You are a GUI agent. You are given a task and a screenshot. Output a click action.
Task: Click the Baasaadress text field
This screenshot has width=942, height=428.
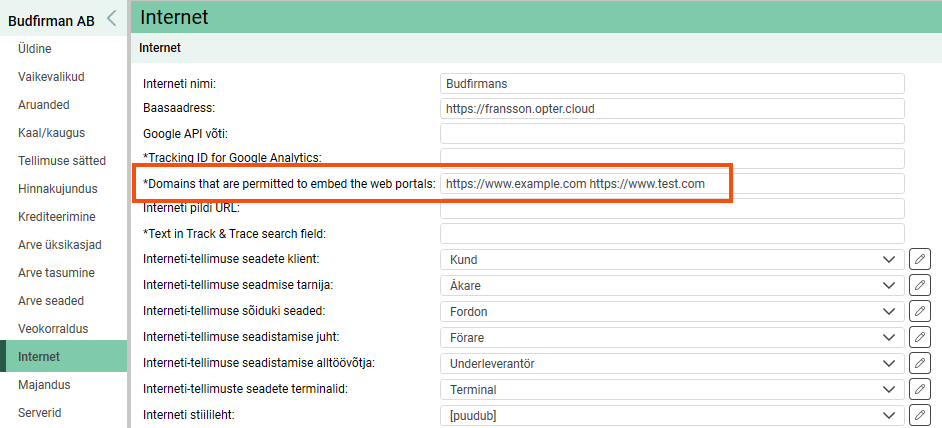[672, 108]
